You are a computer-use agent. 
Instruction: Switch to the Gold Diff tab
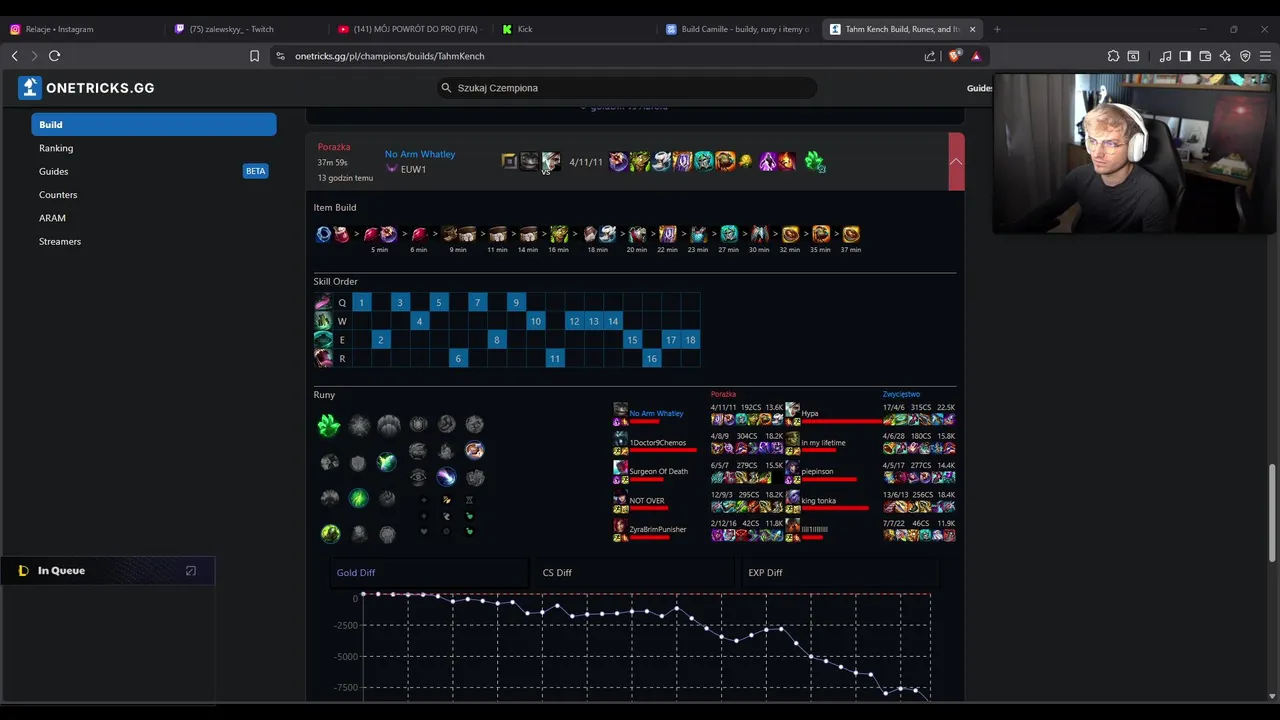430,572
